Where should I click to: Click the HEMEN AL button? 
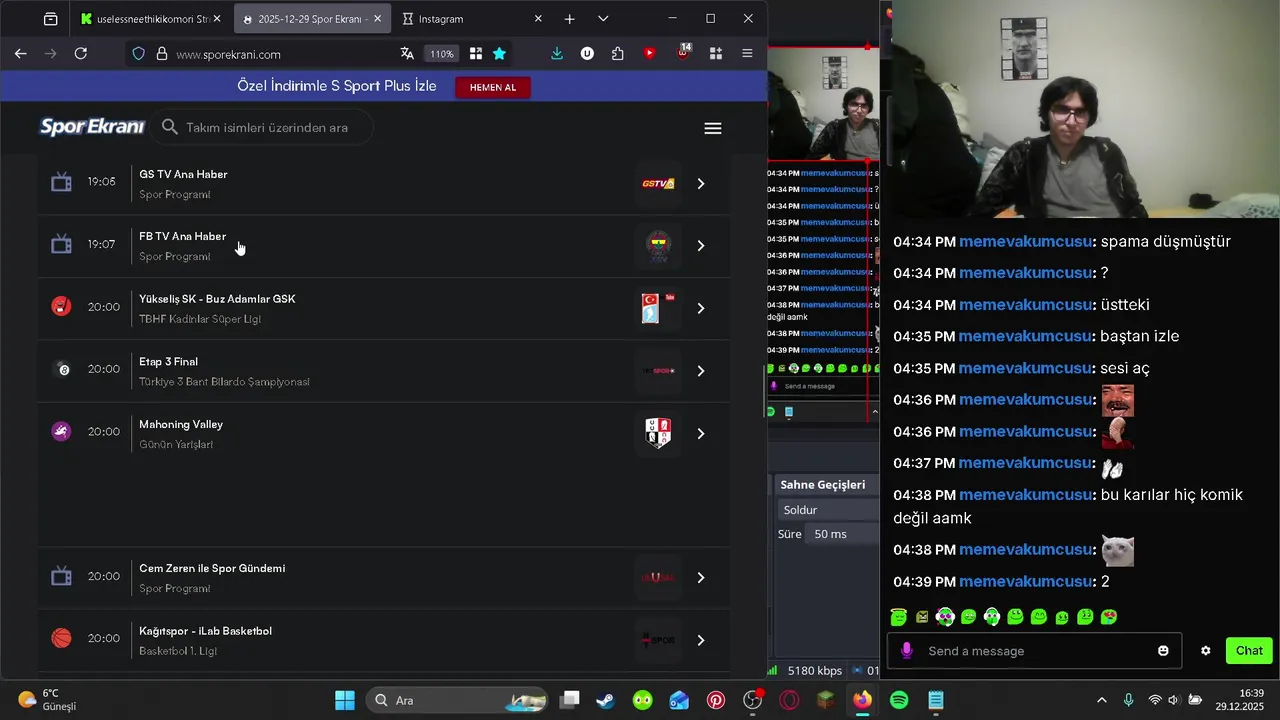[493, 87]
